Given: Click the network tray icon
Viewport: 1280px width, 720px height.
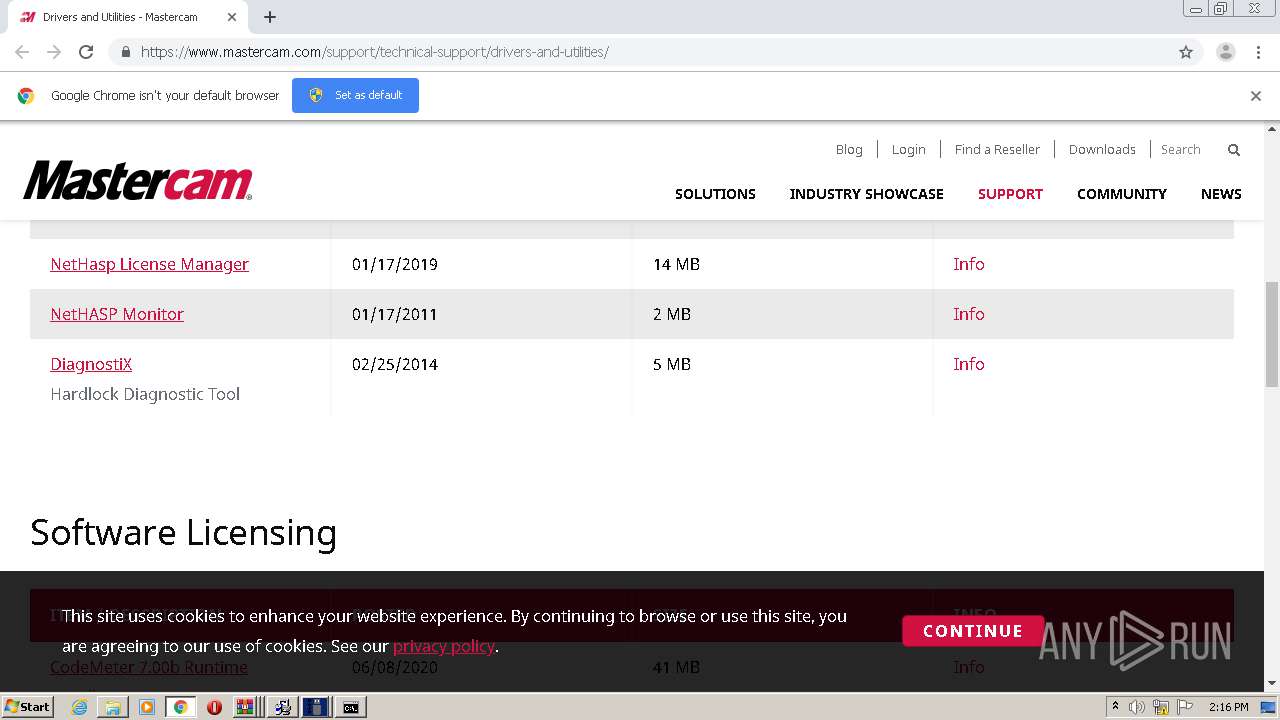Looking at the screenshot, I should coord(1162,707).
